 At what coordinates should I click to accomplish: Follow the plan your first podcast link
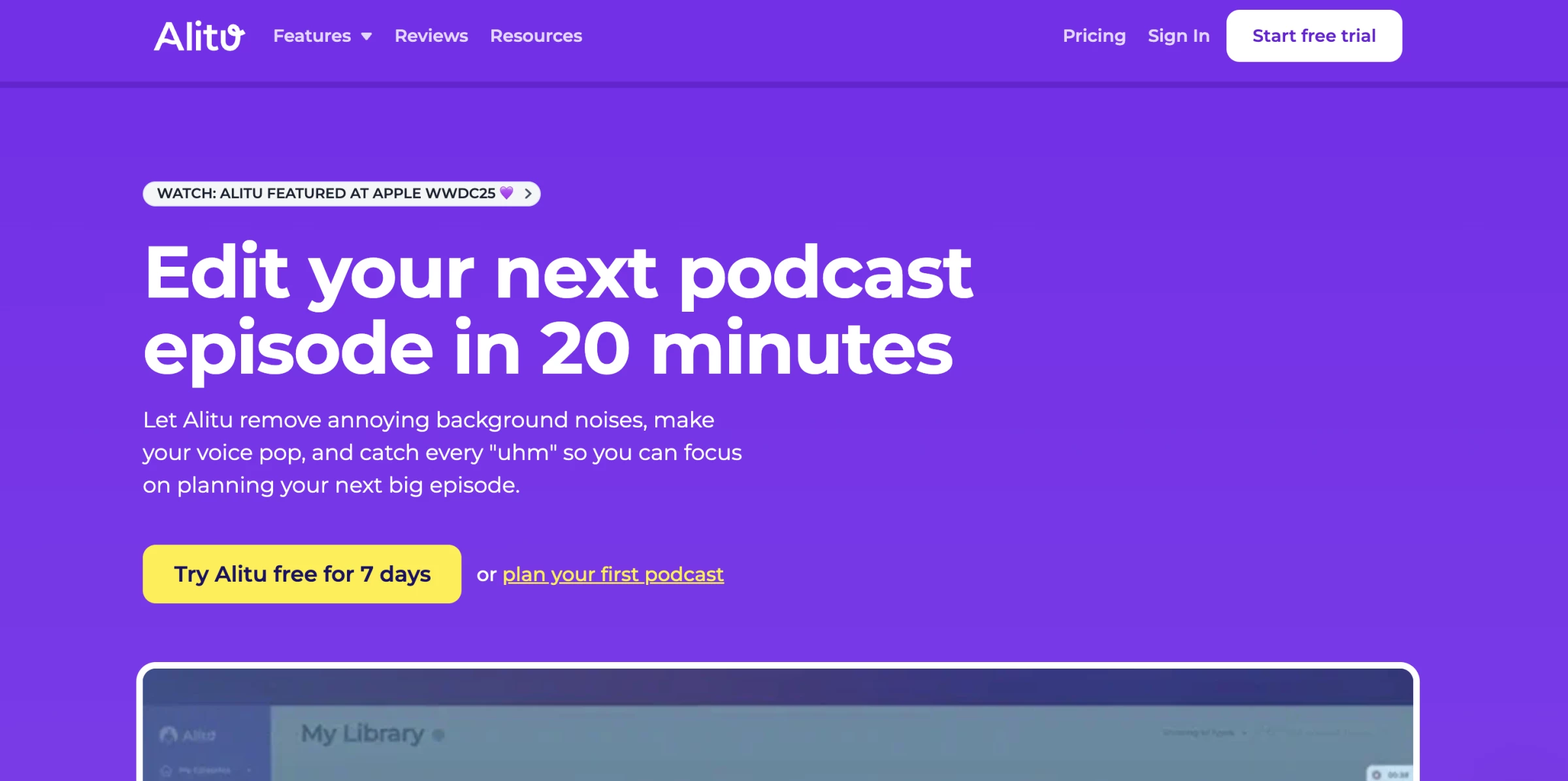[x=613, y=574]
